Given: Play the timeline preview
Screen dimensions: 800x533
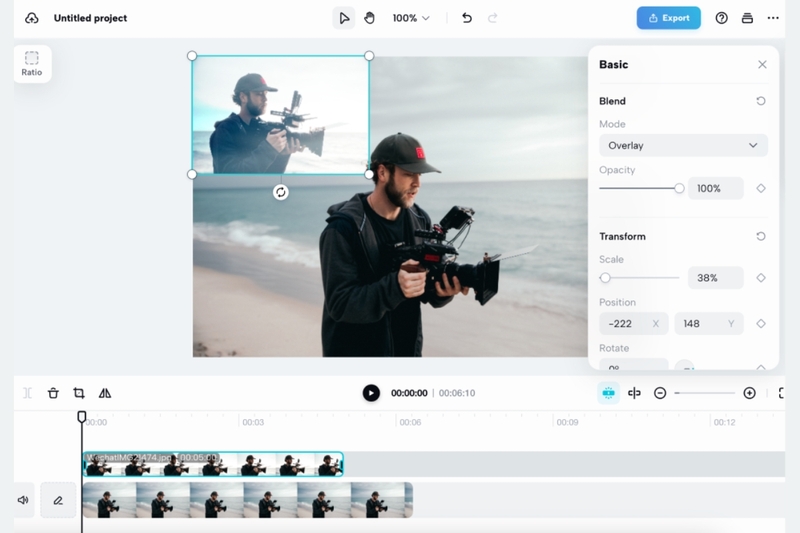Looking at the screenshot, I should click(371, 393).
